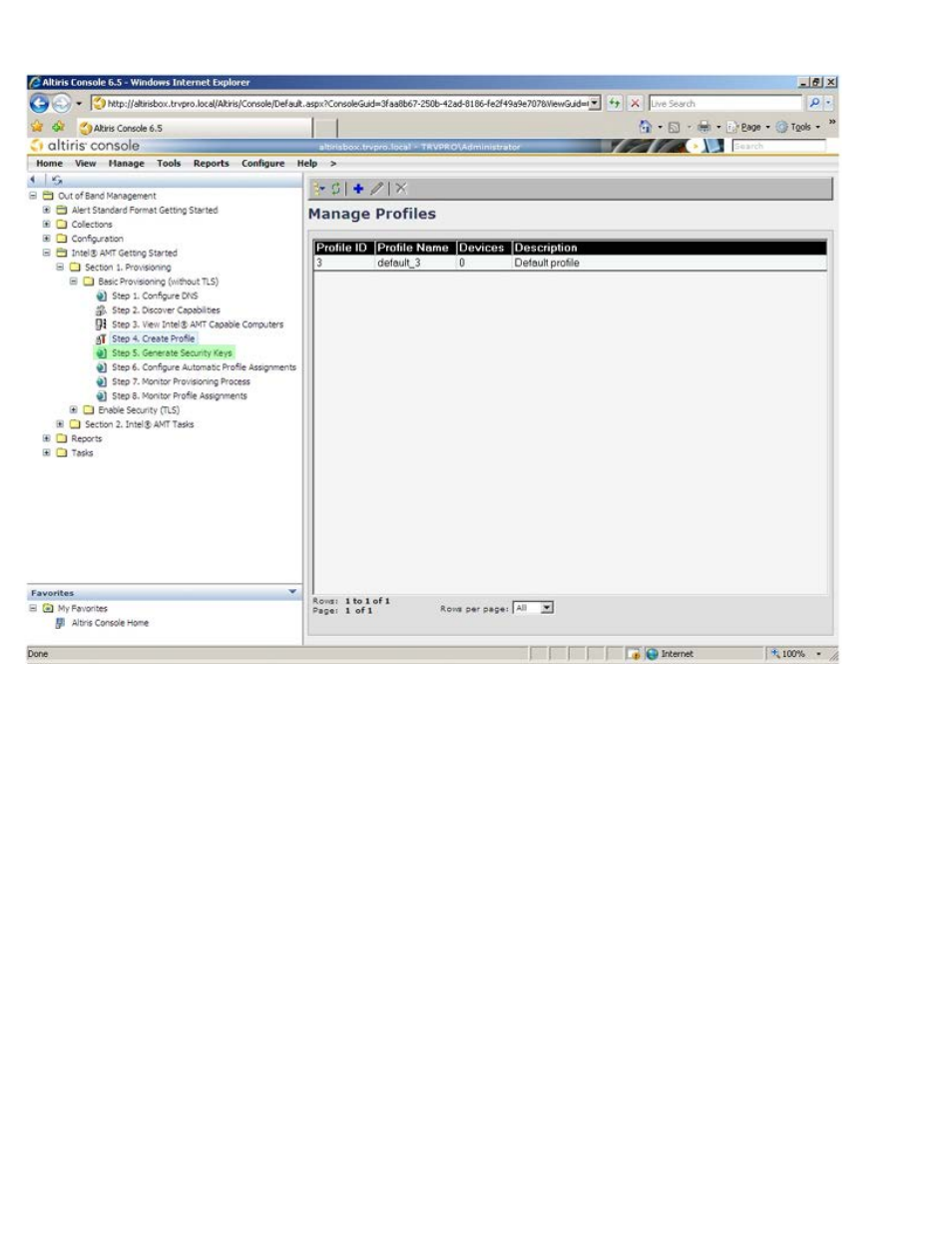Click the first icon in Manage Profiles toolbar
The image size is (952, 1233).
(318, 189)
